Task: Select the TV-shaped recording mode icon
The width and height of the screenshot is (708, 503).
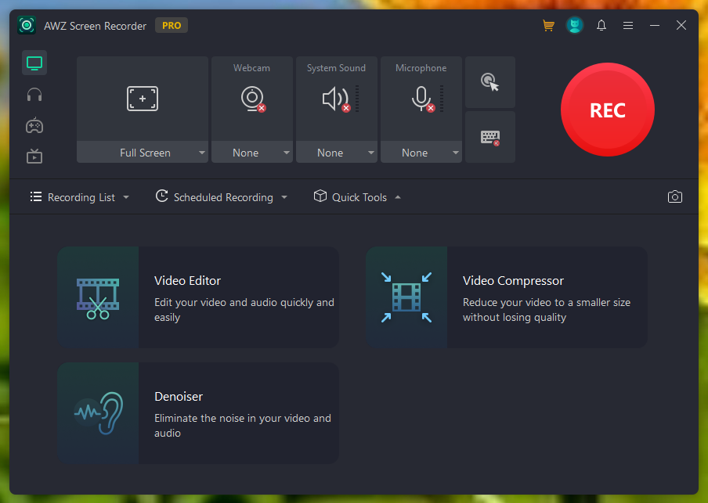Action: (34, 156)
